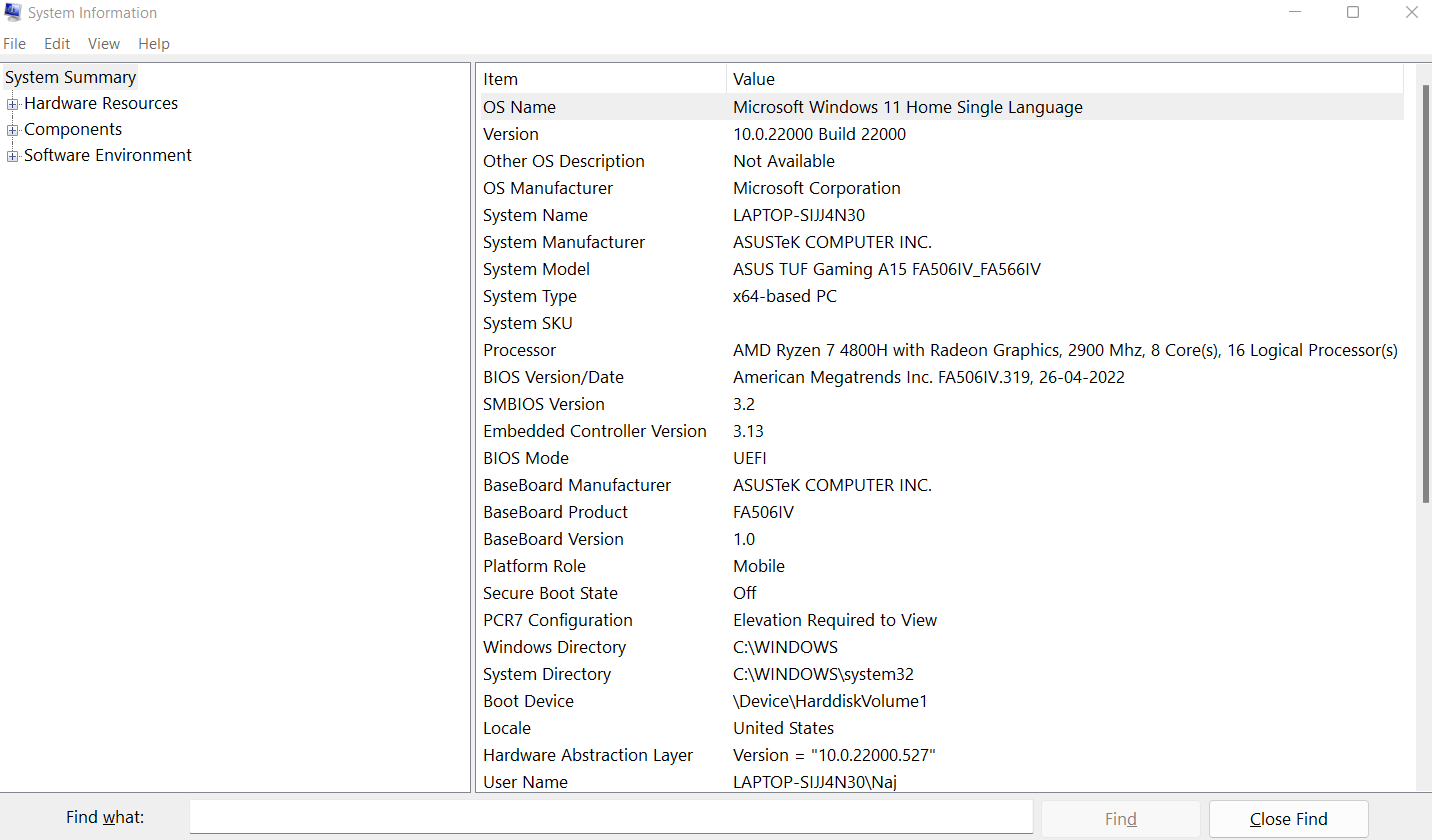Click the System Manufacturer item
This screenshot has height=840, width=1432.
pyautogui.click(x=564, y=242)
